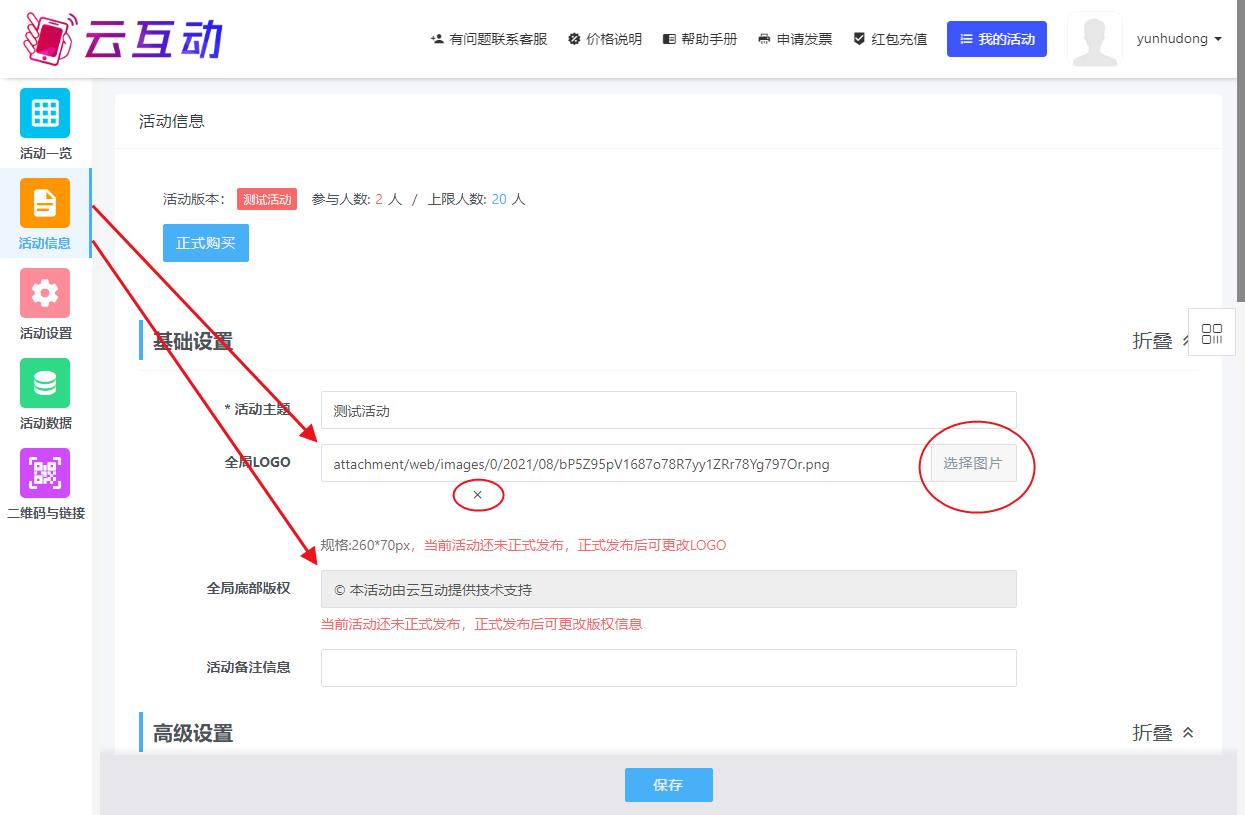
Task: Open the yunhudong account dropdown
Action: pos(1179,39)
